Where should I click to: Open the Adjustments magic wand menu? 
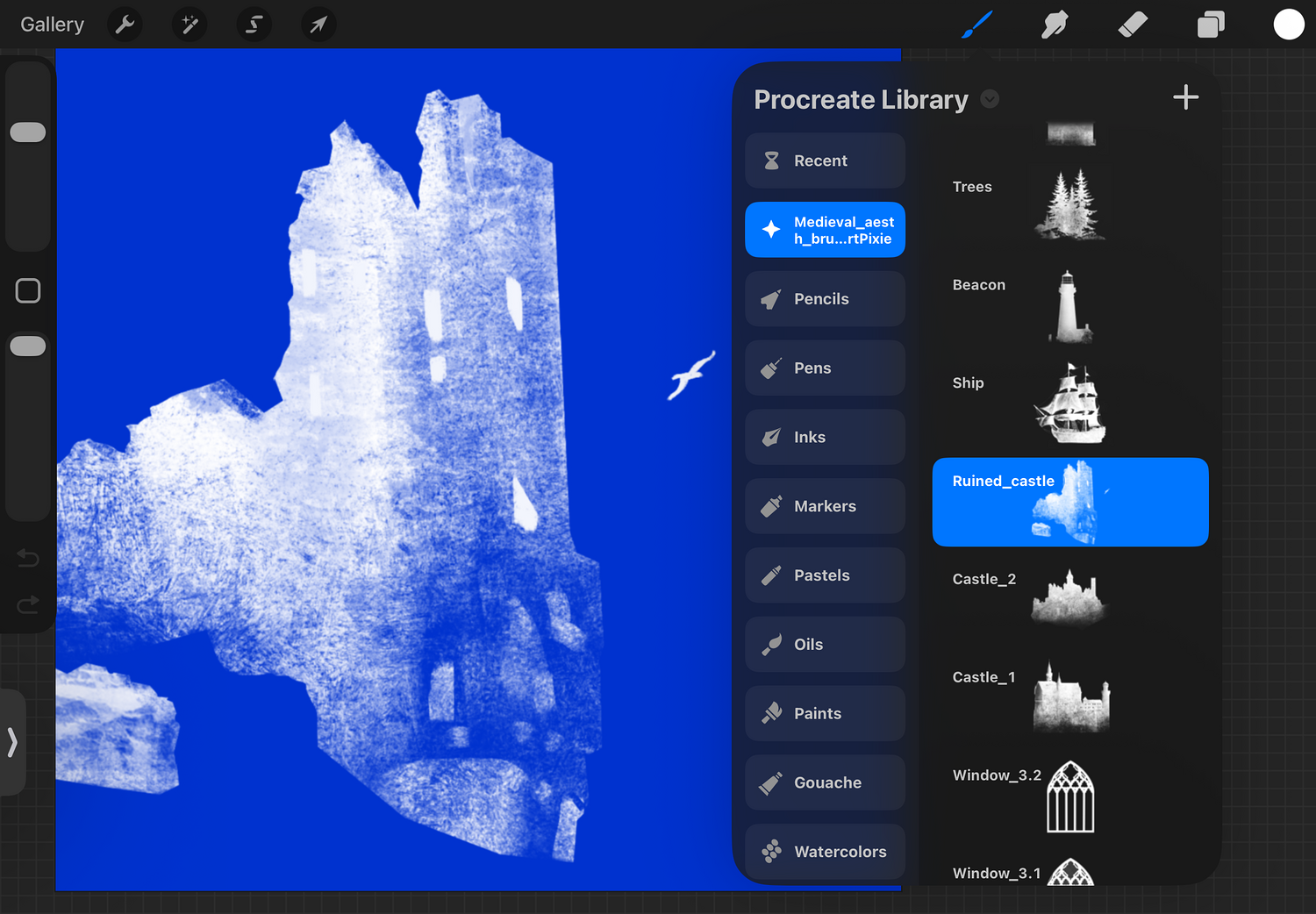tap(190, 25)
